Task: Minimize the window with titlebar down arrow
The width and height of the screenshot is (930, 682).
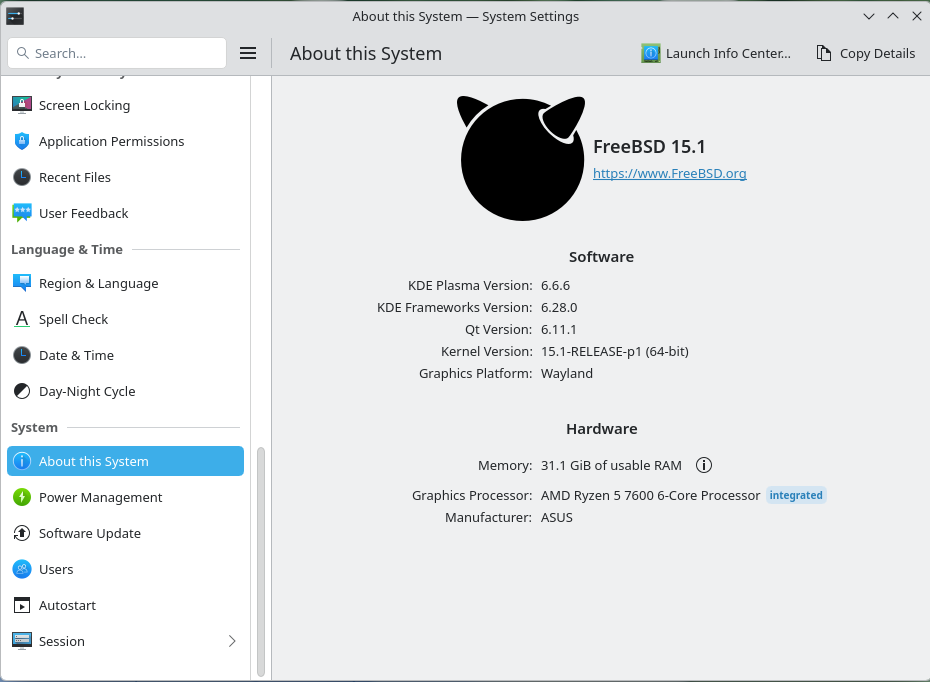Action: pos(869,16)
